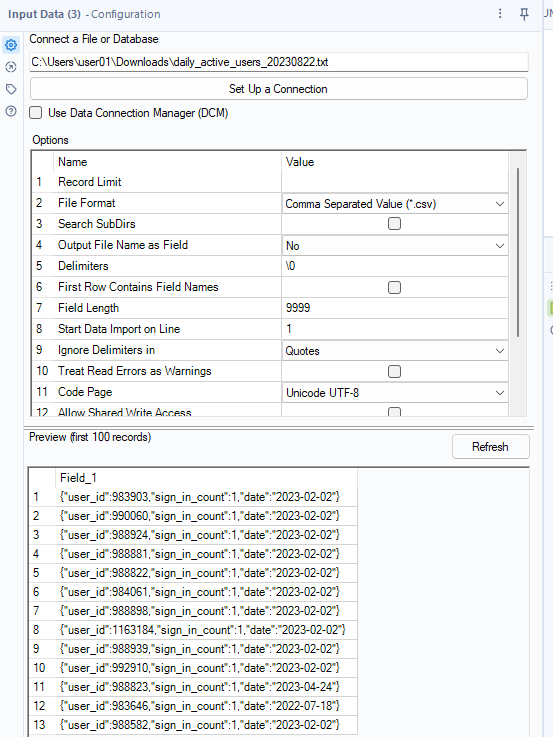
Task: Open the File Format dropdown
Action: point(395,204)
